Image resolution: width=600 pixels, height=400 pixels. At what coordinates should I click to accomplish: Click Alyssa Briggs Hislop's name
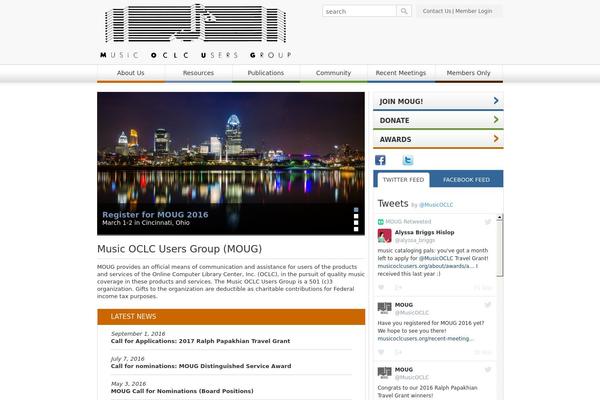coord(424,232)
